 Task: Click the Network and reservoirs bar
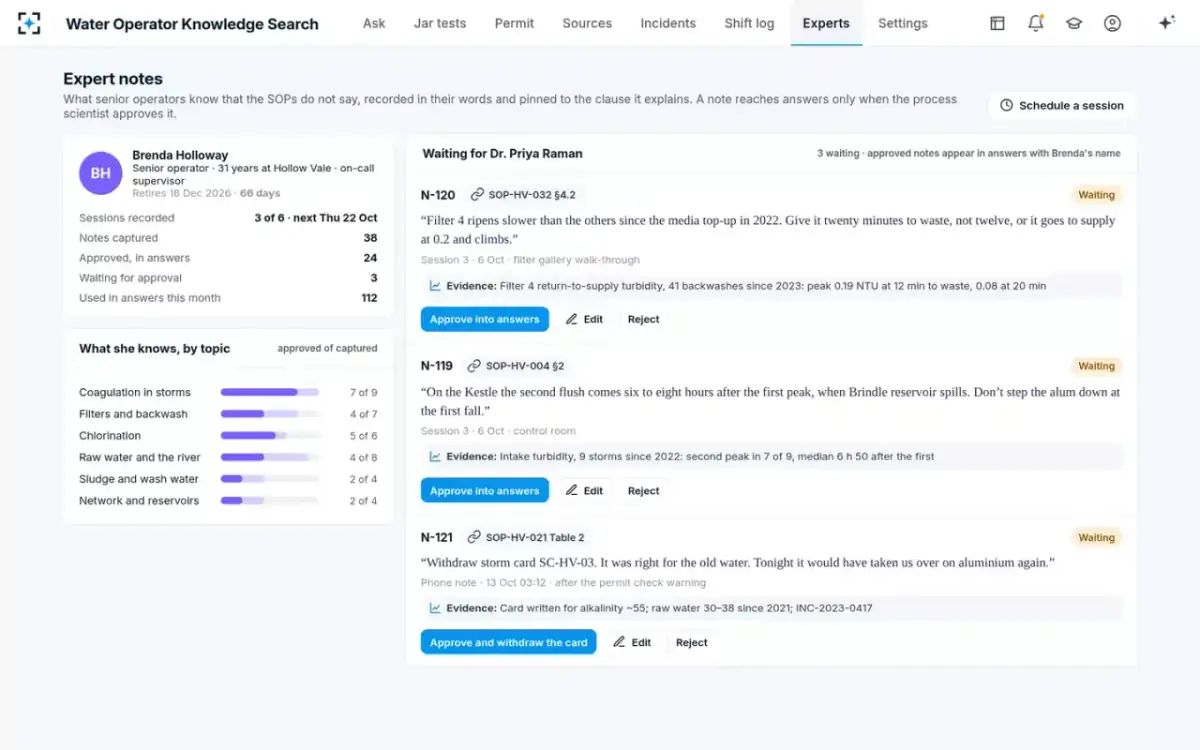point(270,501)
